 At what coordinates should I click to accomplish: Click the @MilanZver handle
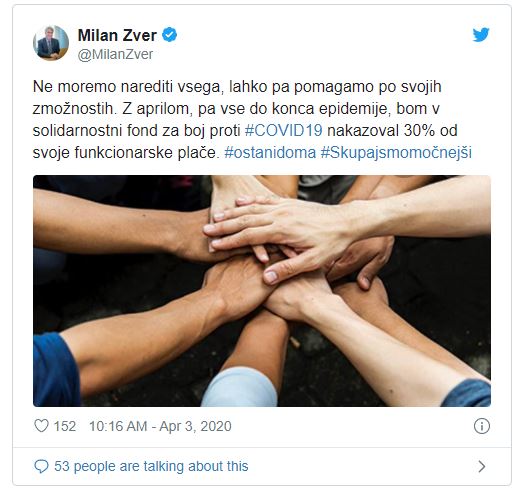115,54
